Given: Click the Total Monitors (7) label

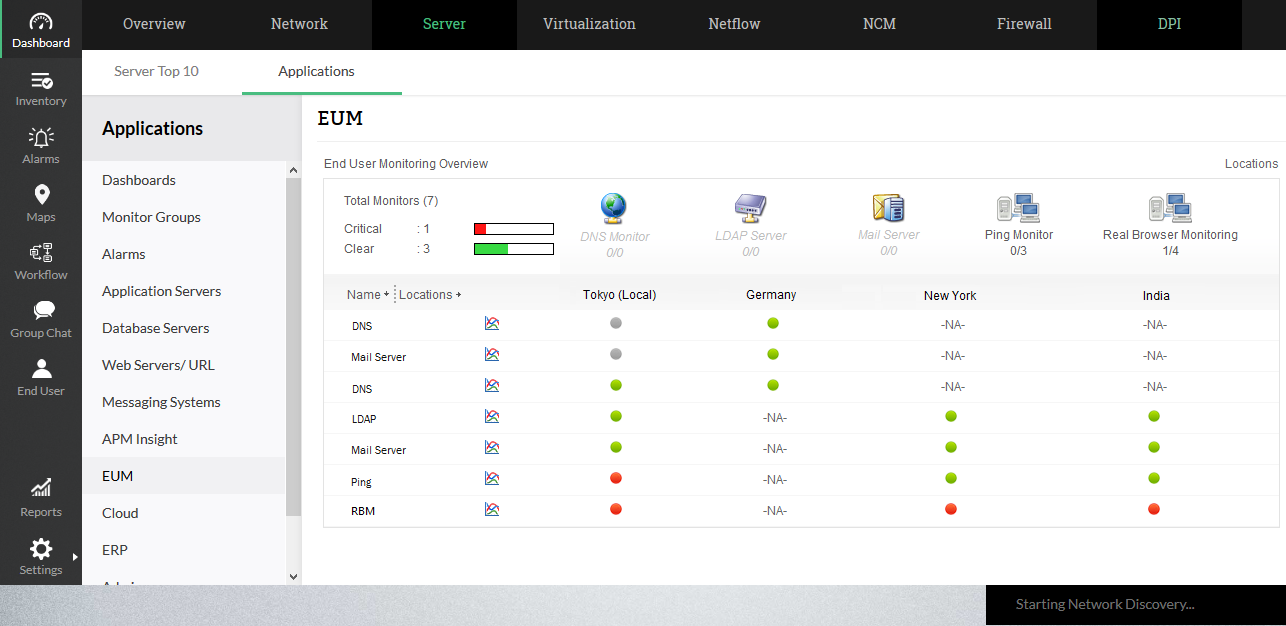Looking at the screenshot, I should 391,201.
